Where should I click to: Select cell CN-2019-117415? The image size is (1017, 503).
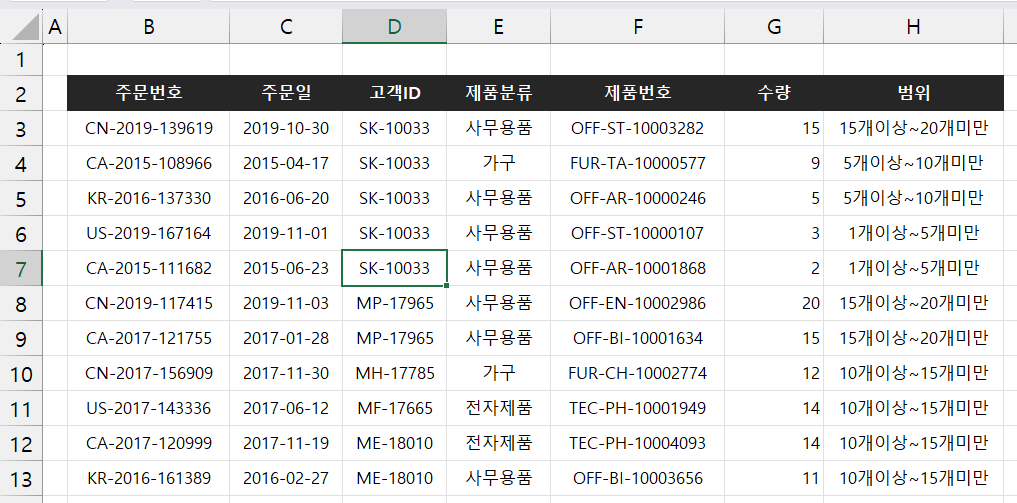pos(149,303)
